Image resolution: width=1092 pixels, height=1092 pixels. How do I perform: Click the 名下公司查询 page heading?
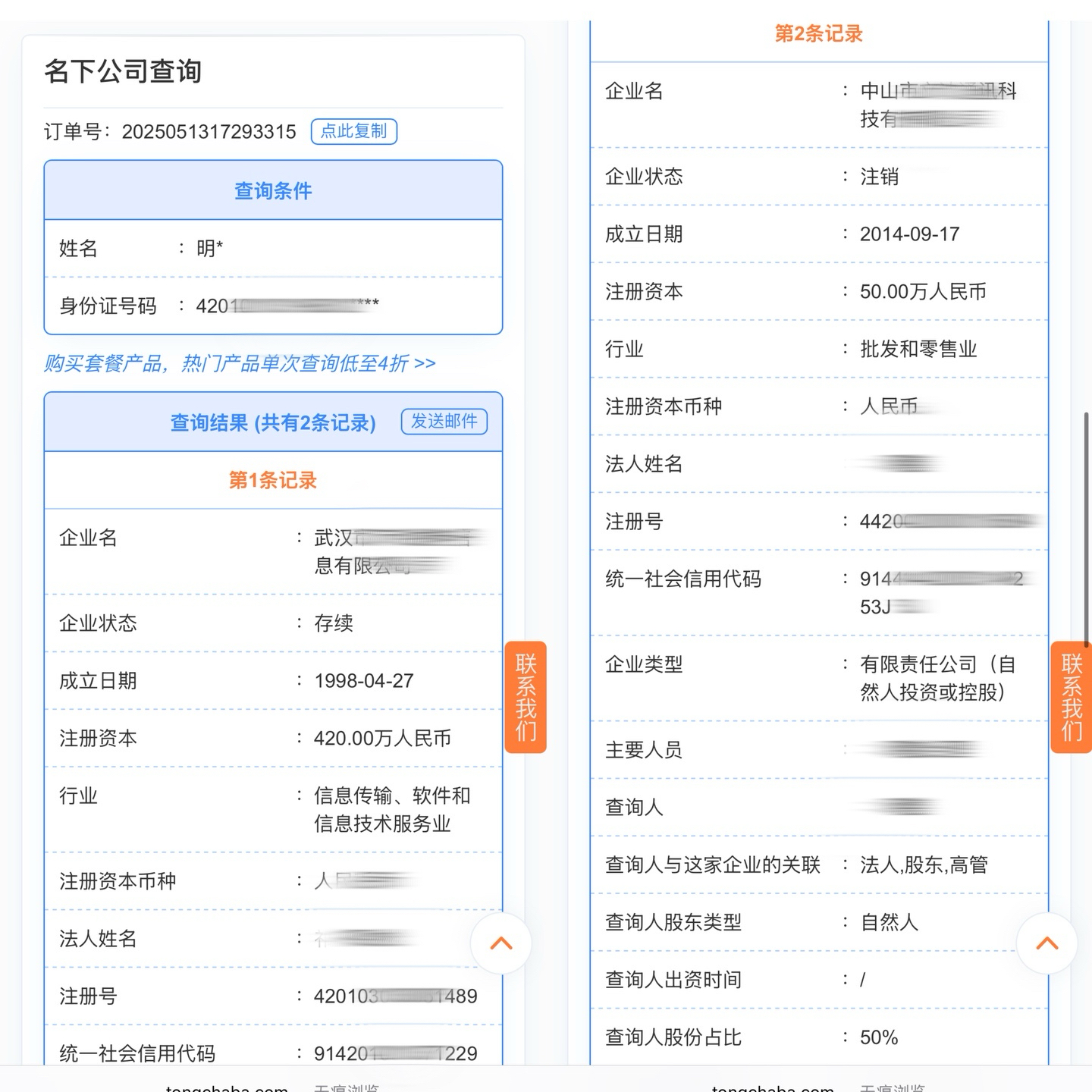point(123,71)
